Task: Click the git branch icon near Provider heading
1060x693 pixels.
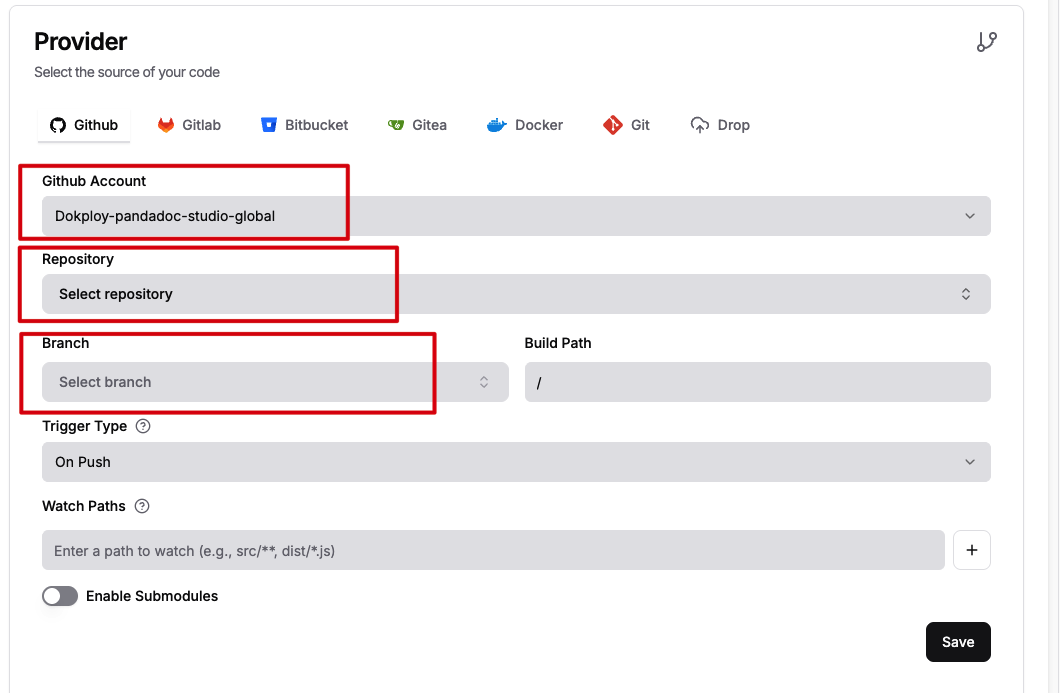Action: 986,42
